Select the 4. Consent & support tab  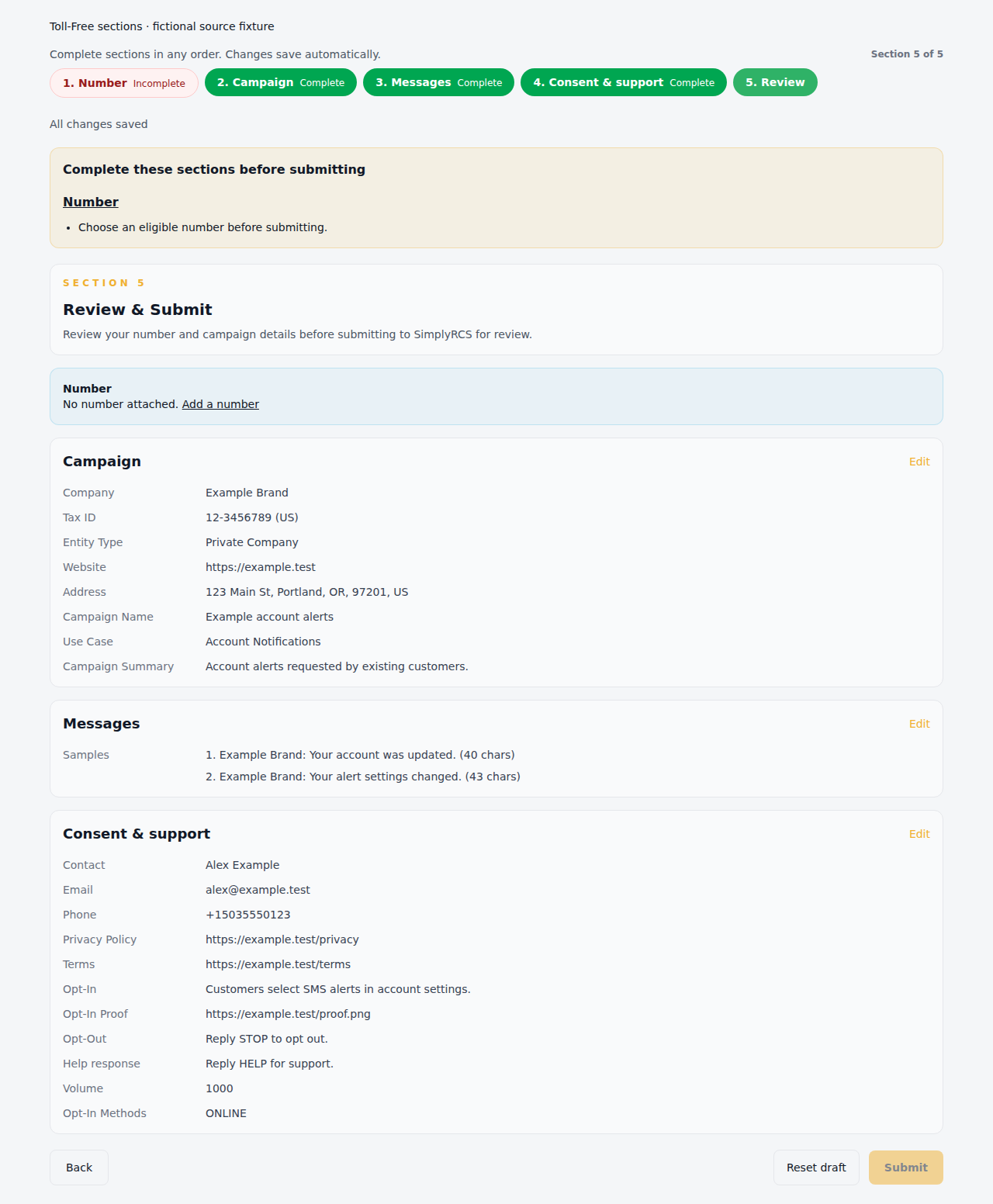pos(624,82)
